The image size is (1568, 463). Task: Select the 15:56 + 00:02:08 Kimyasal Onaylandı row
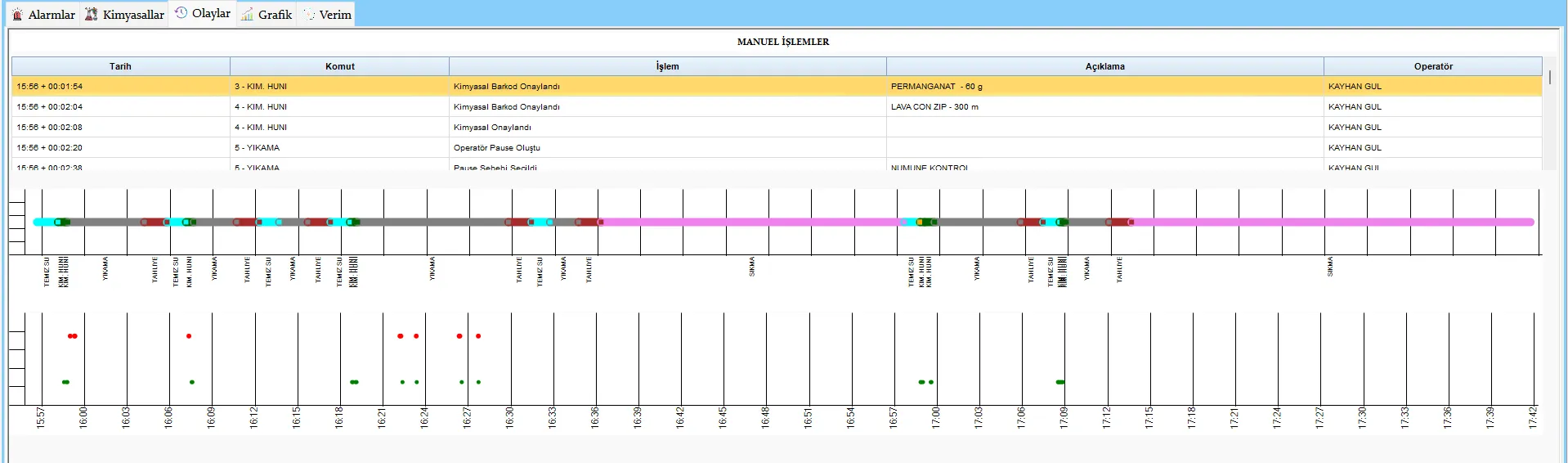[492, 128]
